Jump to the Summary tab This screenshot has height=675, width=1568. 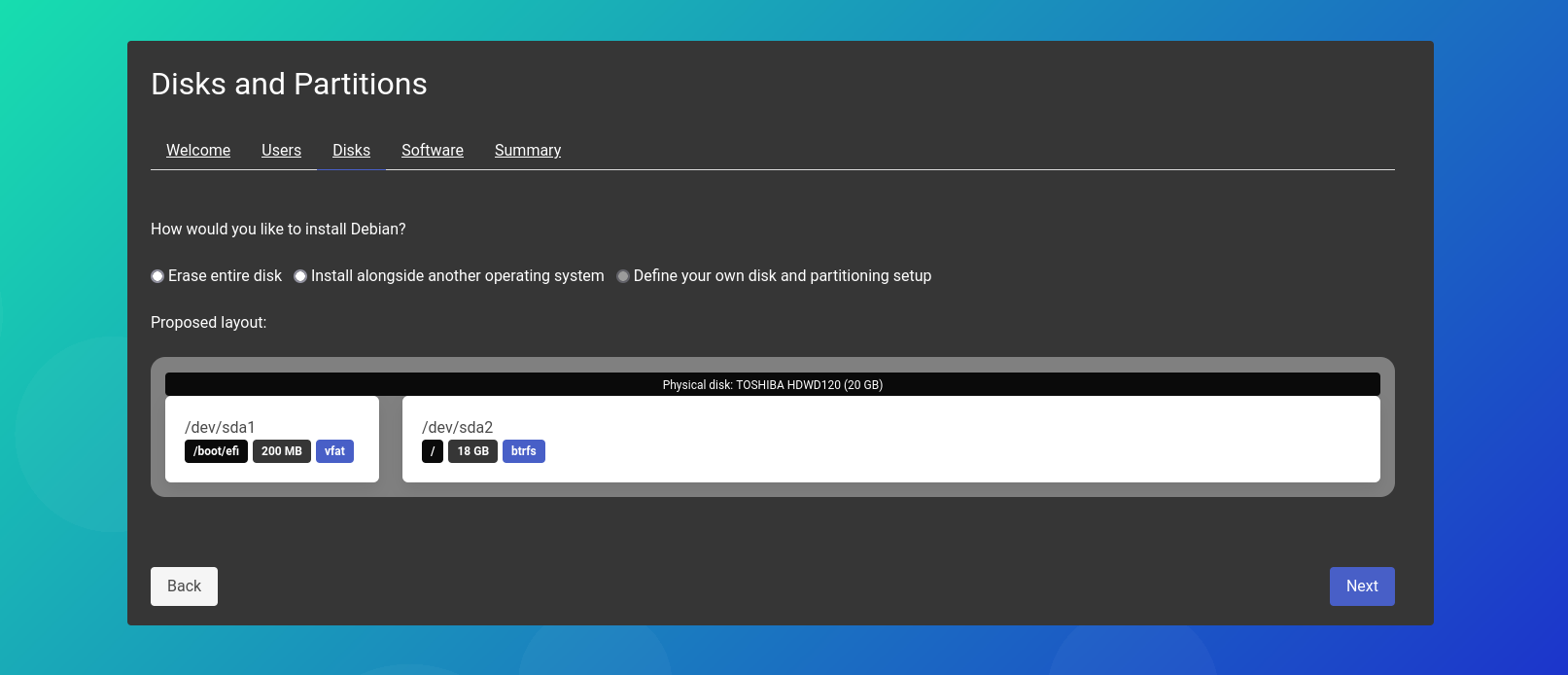pyautogui.click(x=528, y=150)
